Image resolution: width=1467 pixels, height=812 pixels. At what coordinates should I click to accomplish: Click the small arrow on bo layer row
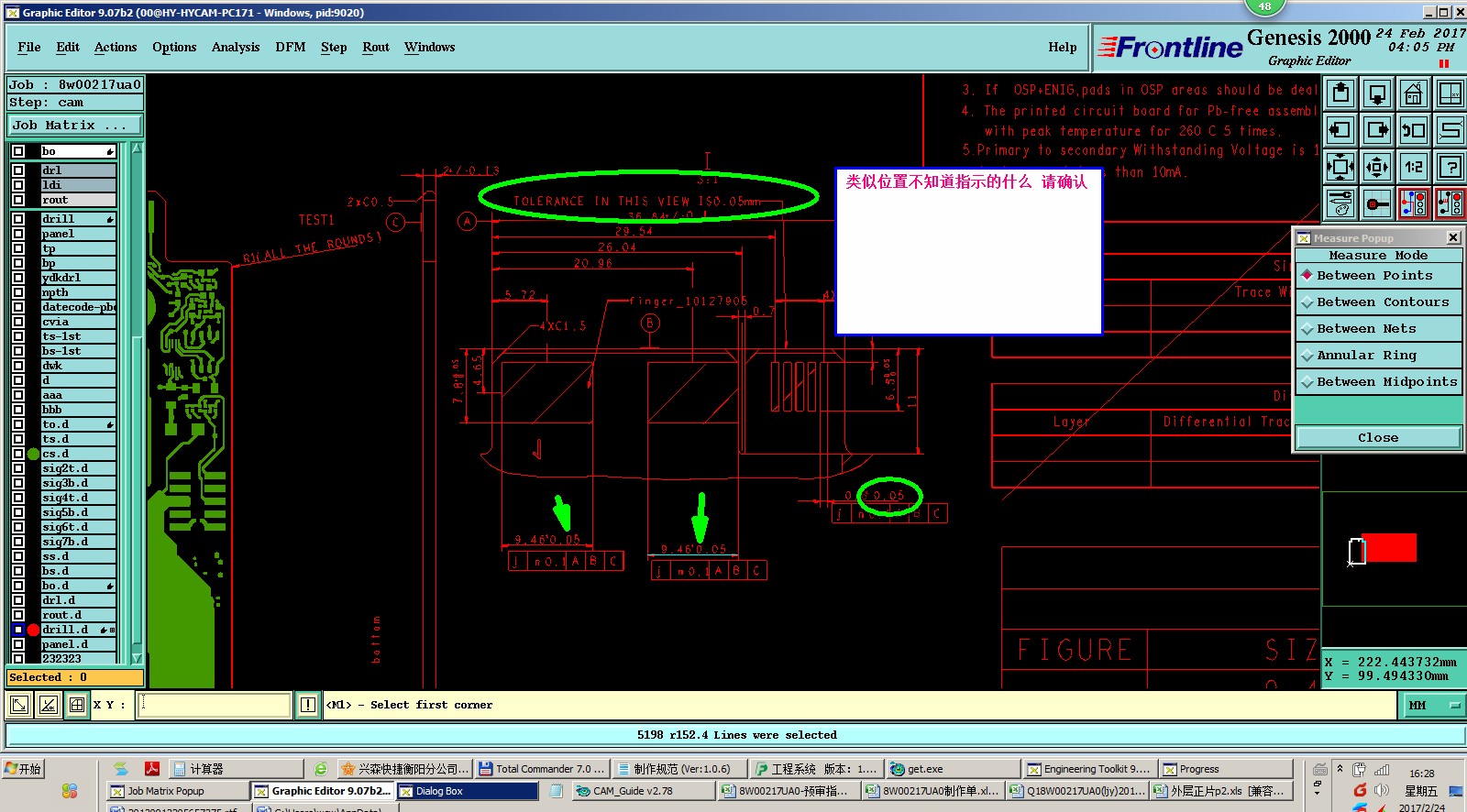coord(110,151)
